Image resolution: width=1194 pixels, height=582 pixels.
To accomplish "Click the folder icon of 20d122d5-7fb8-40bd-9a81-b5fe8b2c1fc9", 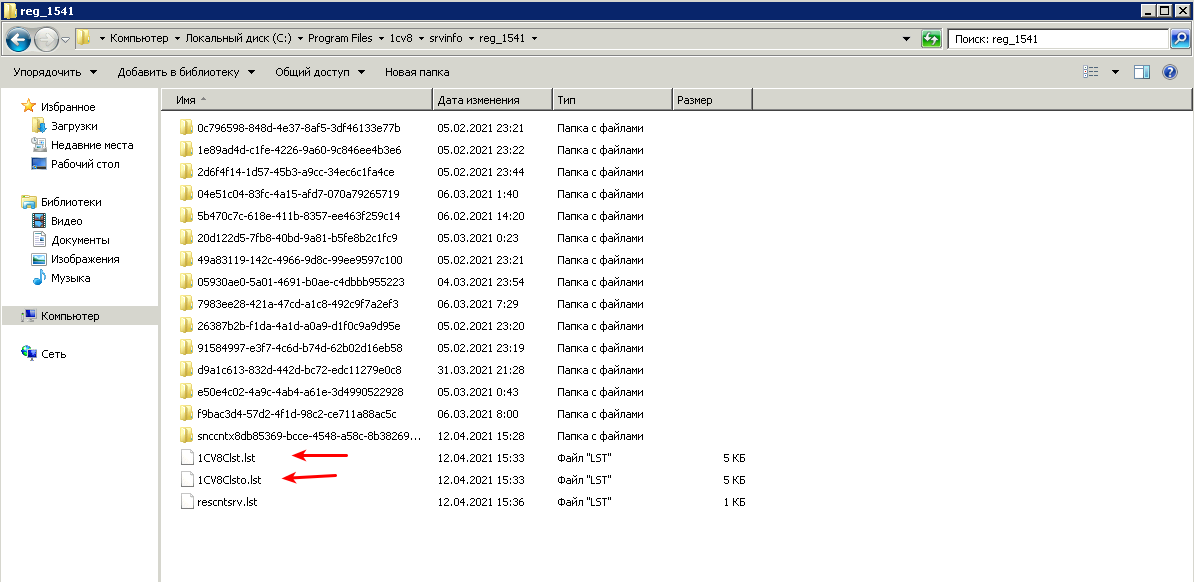I will click(x=186, y=238).
